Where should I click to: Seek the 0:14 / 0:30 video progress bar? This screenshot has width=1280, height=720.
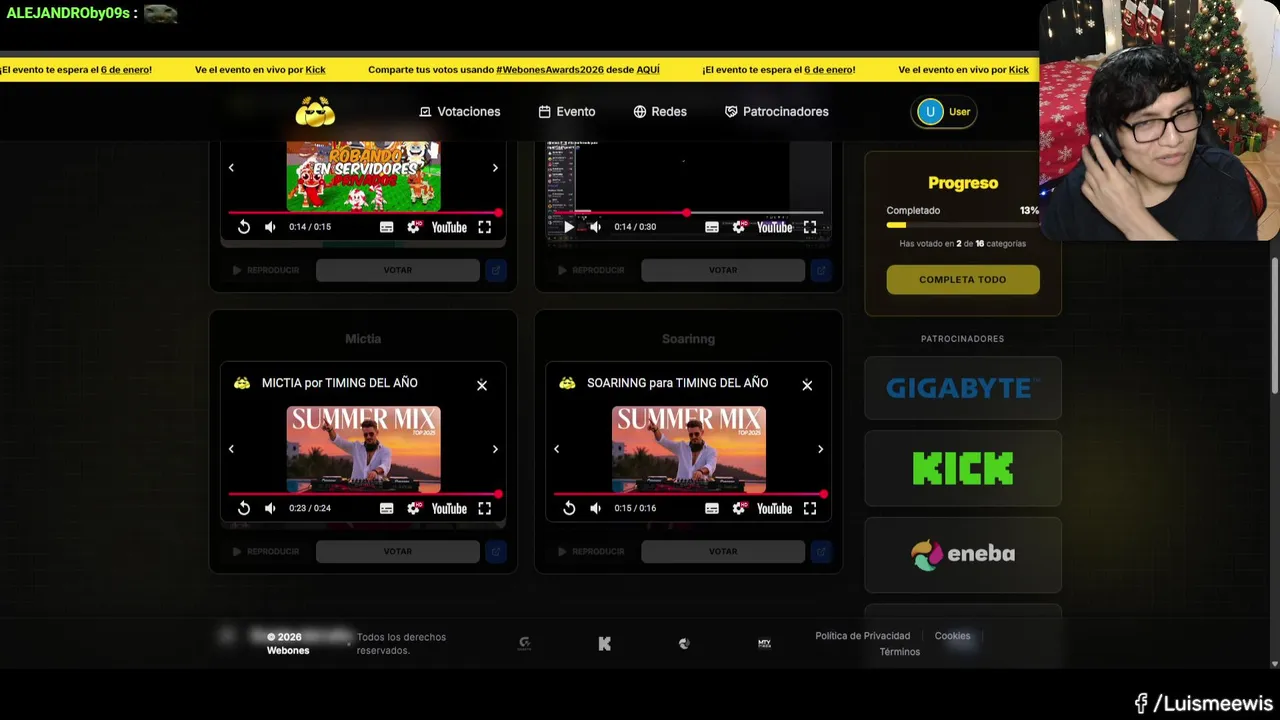[688, 213]
